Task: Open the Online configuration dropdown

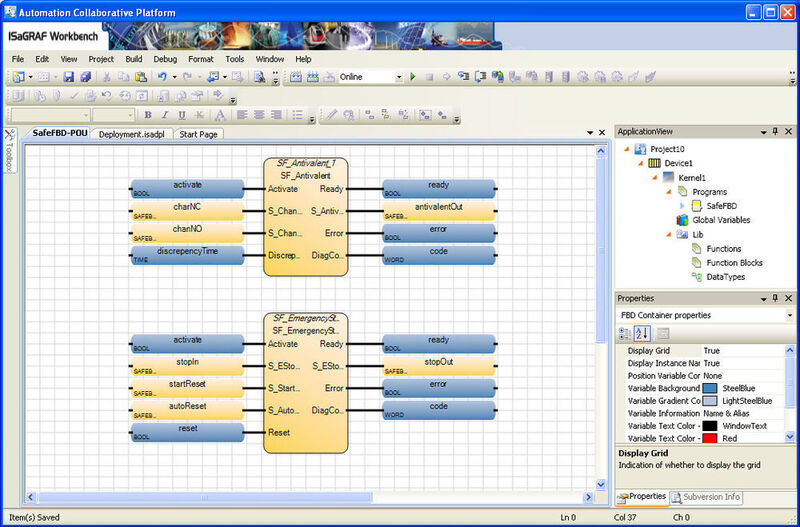Action: click(398, 77)
